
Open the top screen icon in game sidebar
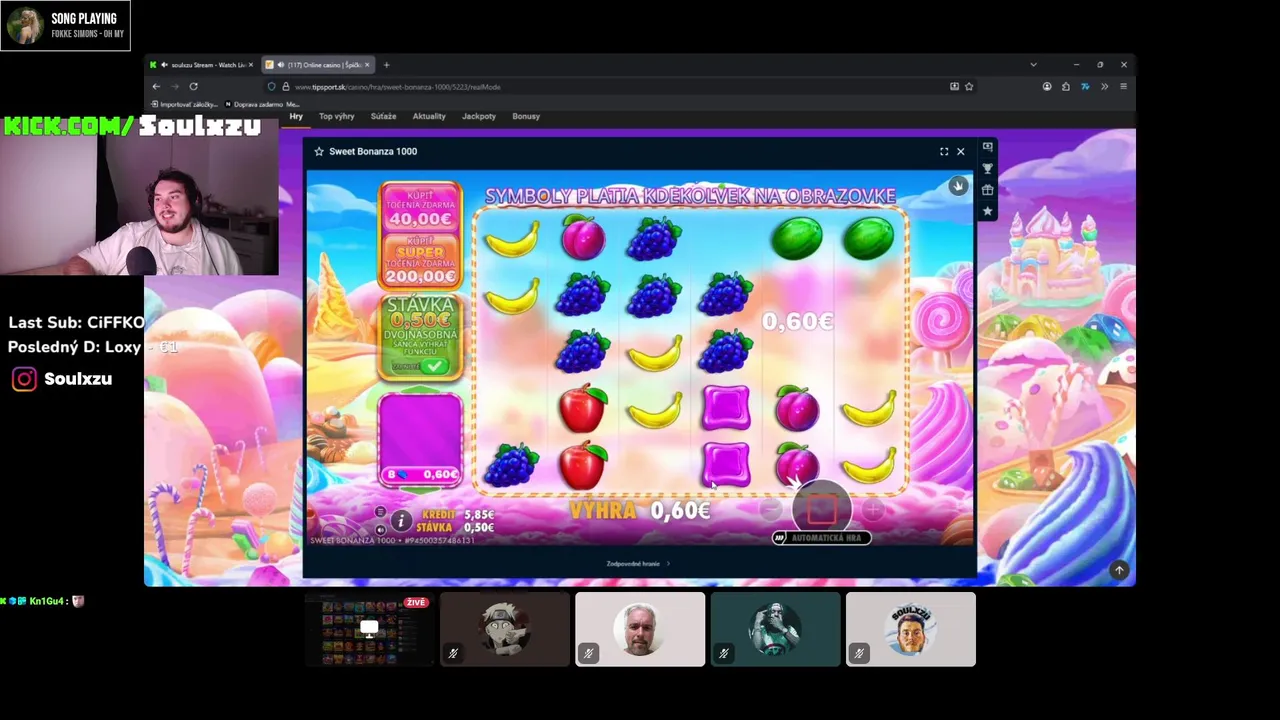point(987,147)
